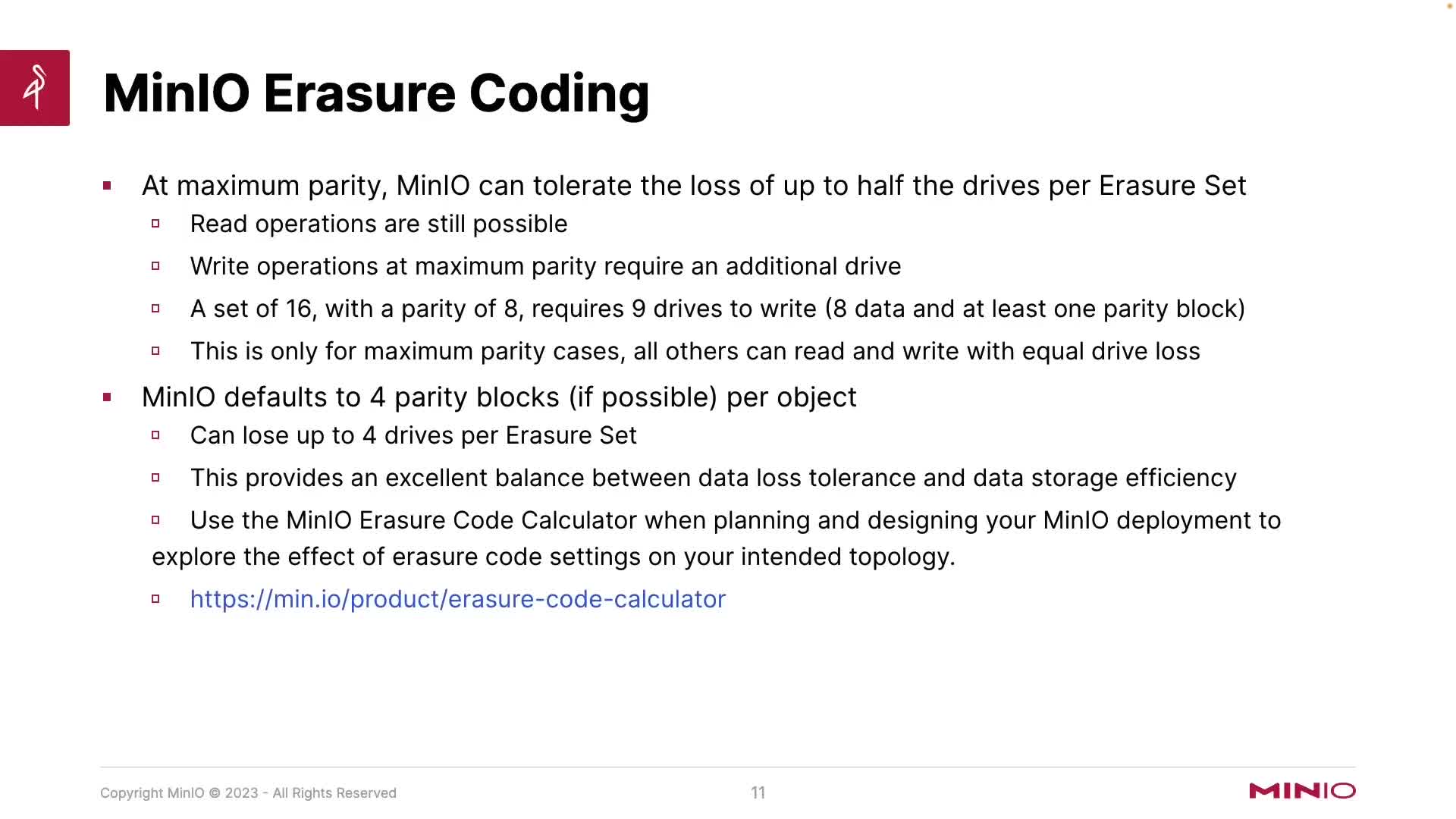This screenshot has height=819, width=1456.
Task: Select Copyright MinIO 2023 footer text
Action: tap(248, 793)
